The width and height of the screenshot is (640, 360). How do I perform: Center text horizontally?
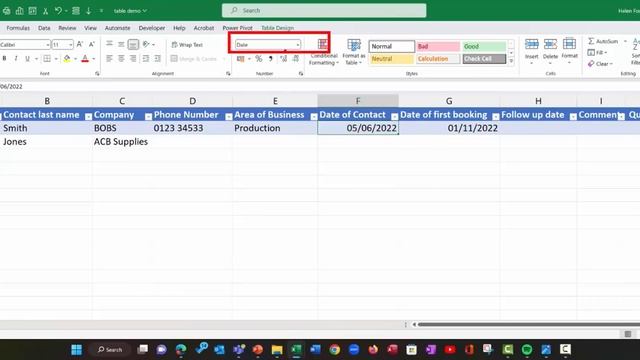[121, 59]
